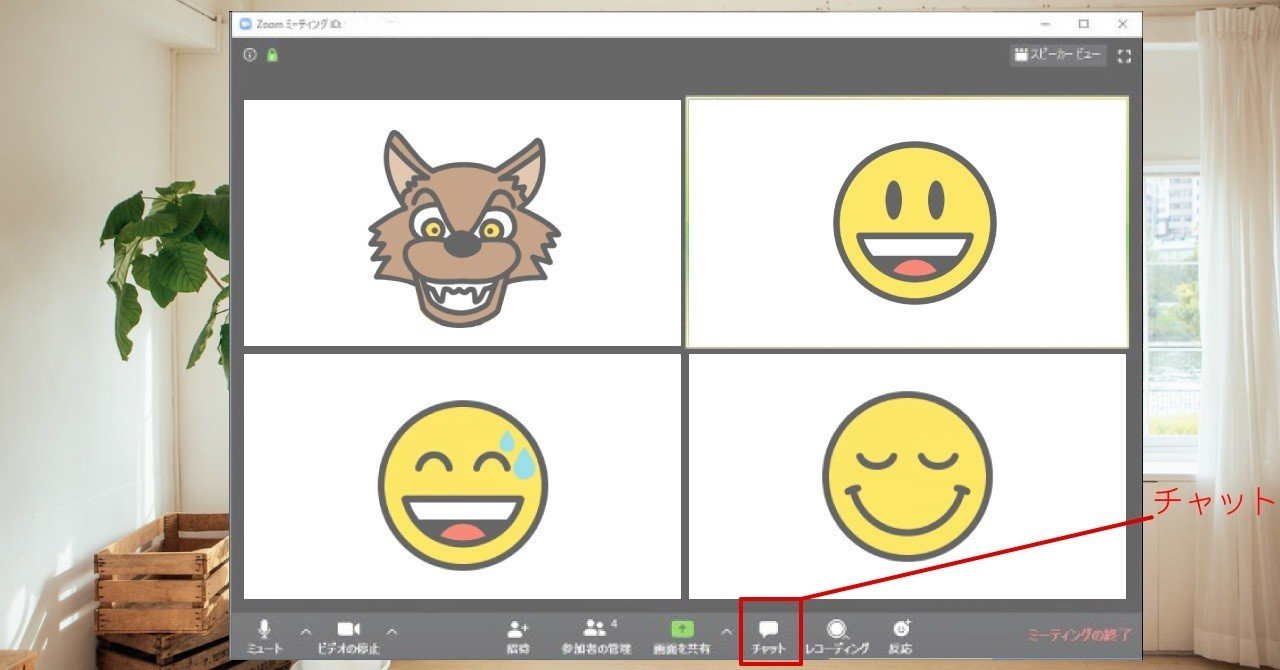Select the wolf participant video tile
This screenshot has height=670, width=1280.
[462, 222]
